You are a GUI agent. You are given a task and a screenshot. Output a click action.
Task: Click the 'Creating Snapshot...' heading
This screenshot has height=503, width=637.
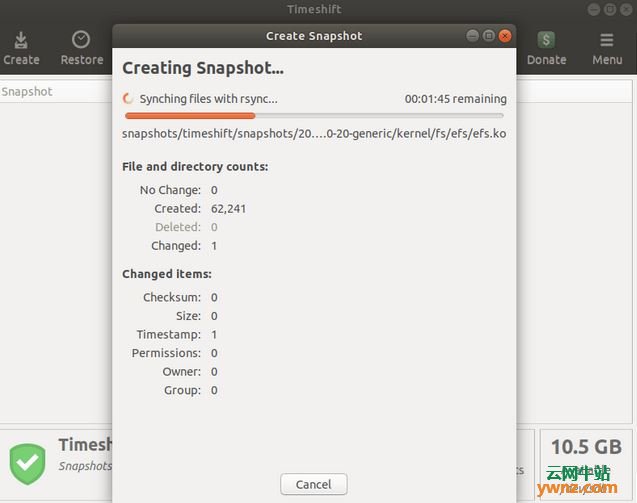[203, 68]
